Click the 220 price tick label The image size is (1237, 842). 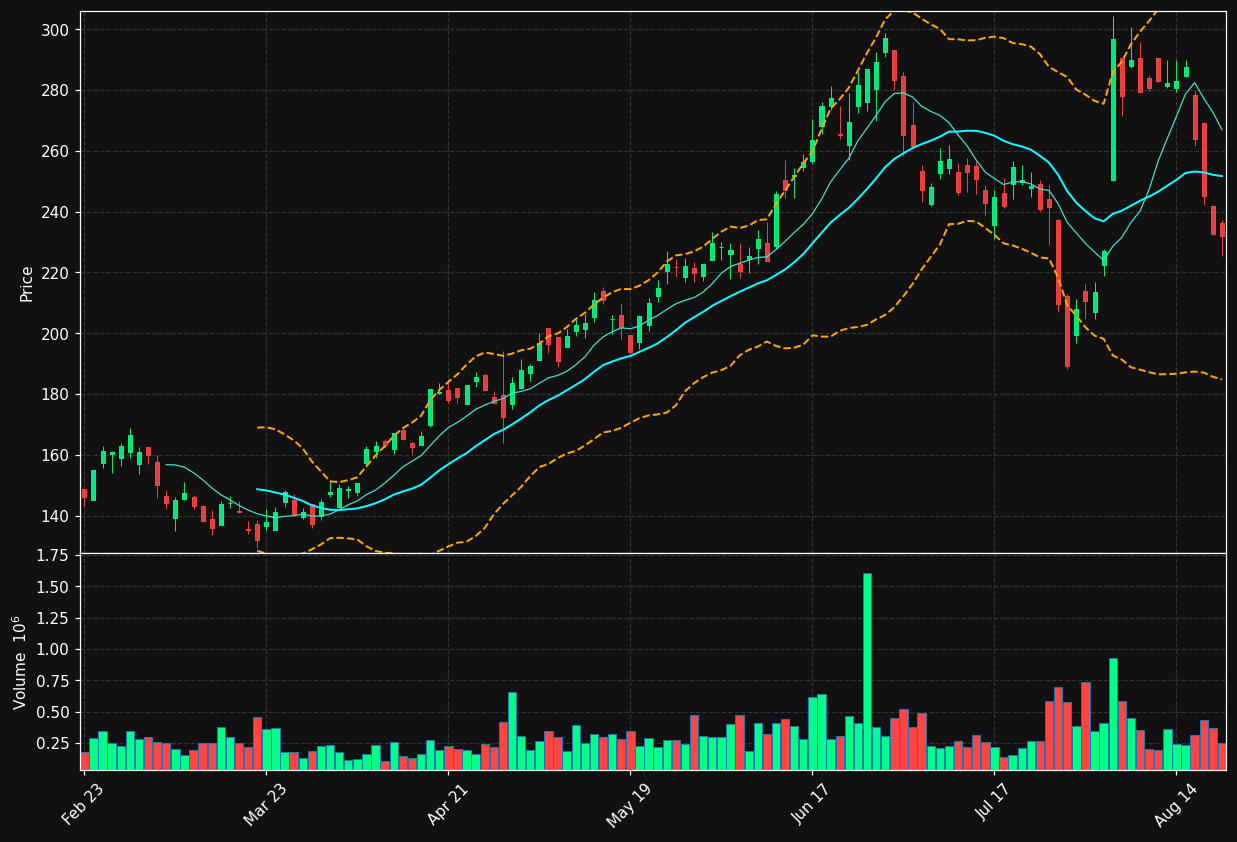[x=56, y=273]
